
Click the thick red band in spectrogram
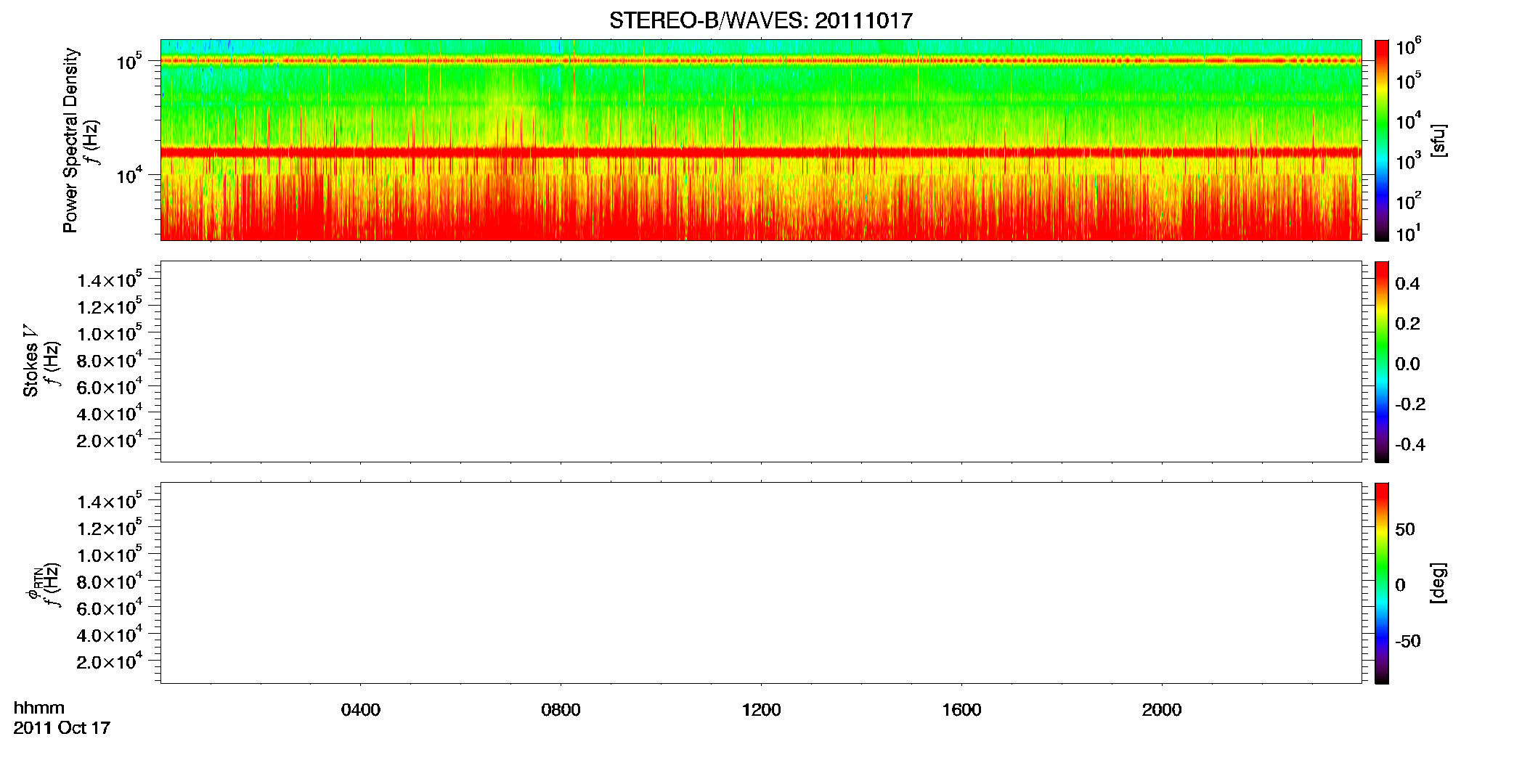tap(761, 152)
